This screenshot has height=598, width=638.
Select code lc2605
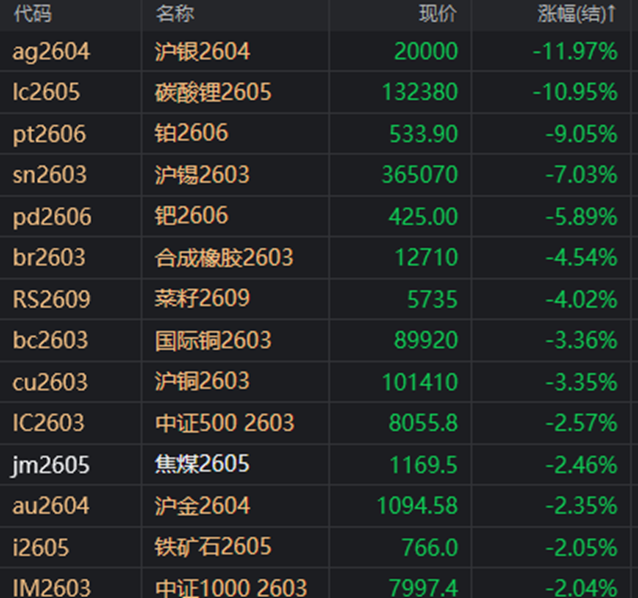point(46,92)
